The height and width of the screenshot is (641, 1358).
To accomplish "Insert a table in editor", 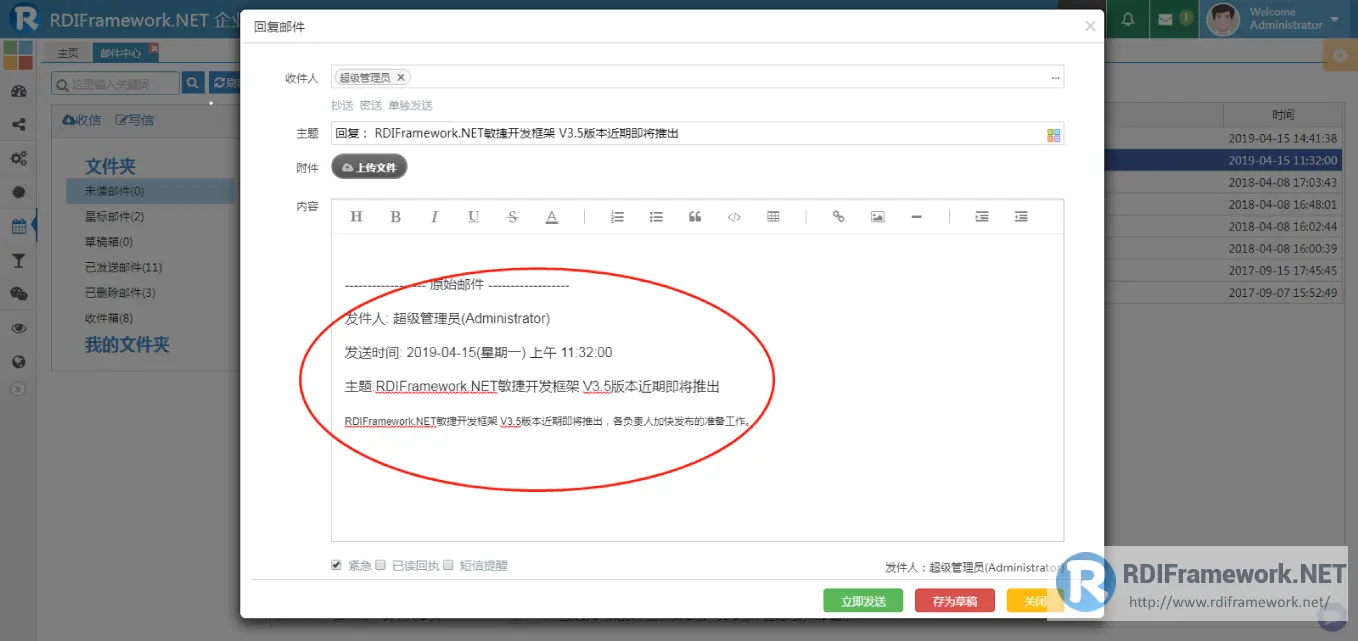I will pyautogui.click(x=773, y=217).
